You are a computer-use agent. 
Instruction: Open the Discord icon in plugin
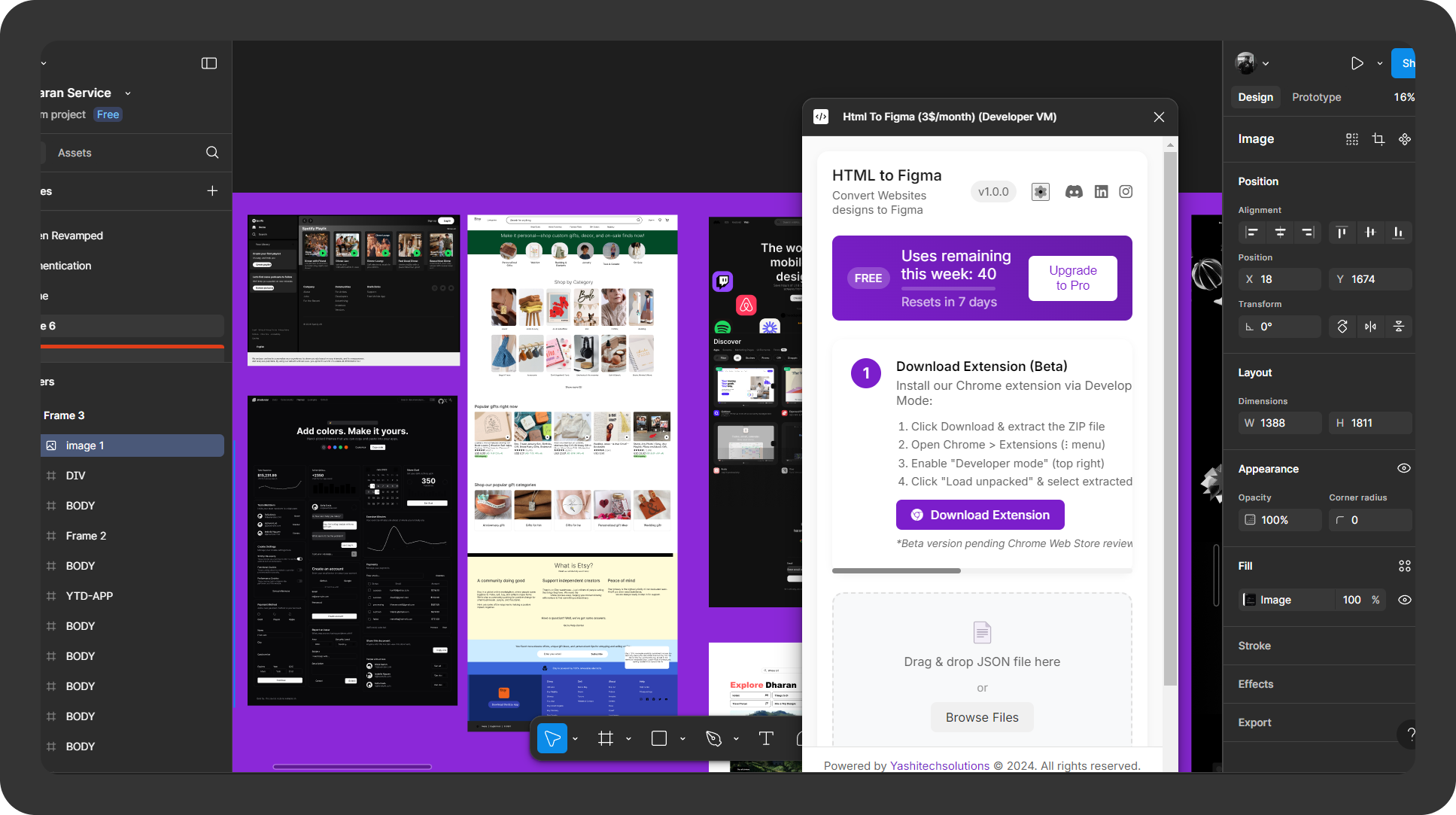(x=1074, y=192)
